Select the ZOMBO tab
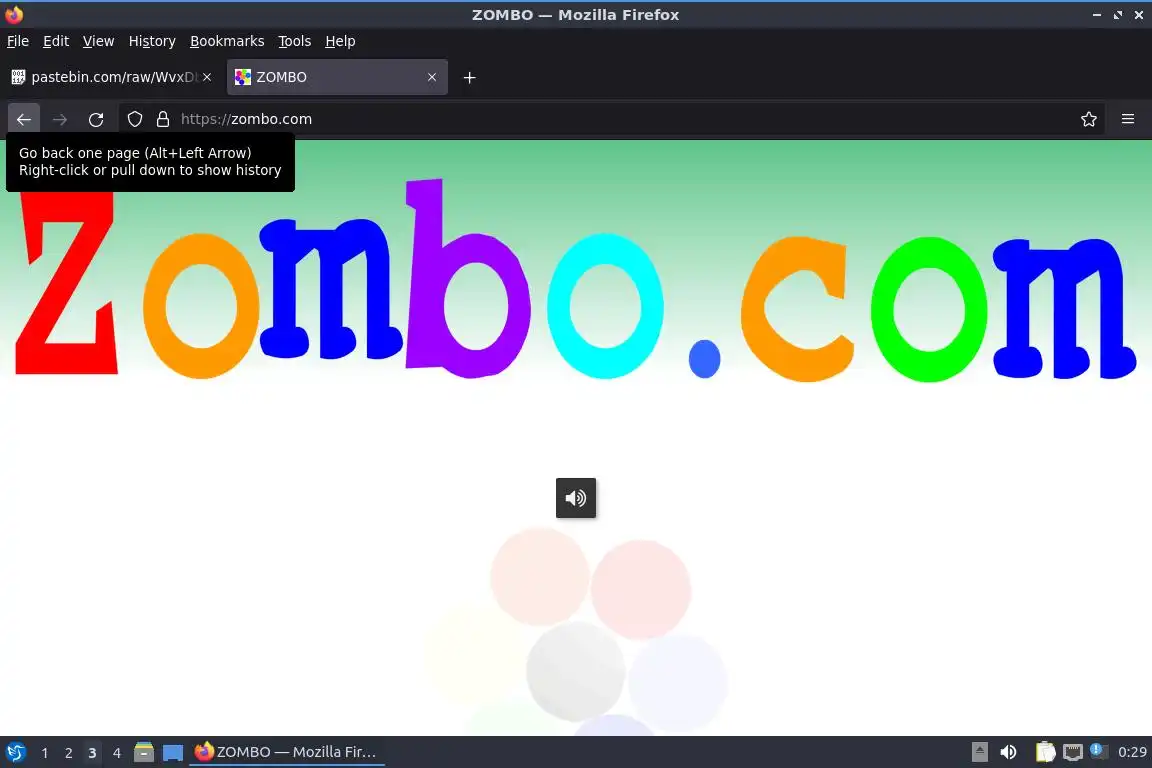The image size is (1152, 768). click(x=337, y=77)
